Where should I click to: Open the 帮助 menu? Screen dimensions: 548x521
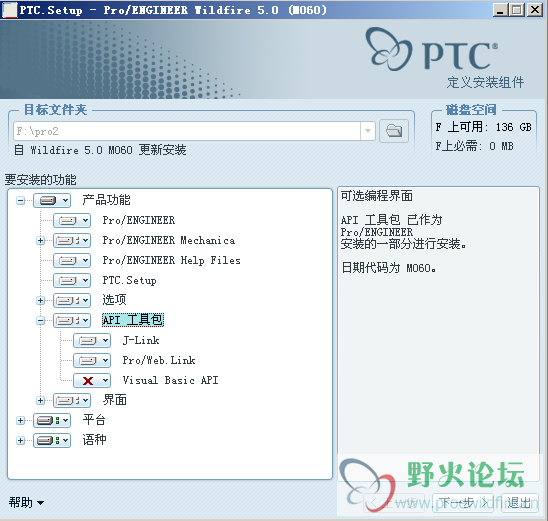pyautogui.click(x=26, y=502)
